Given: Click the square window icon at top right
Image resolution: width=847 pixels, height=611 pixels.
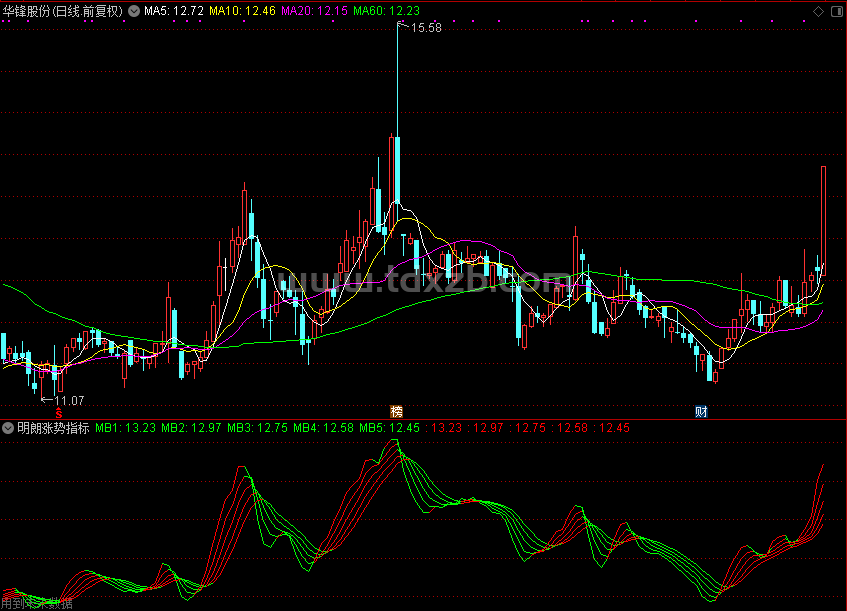Looking at the screenshot, I should (836, 10).
